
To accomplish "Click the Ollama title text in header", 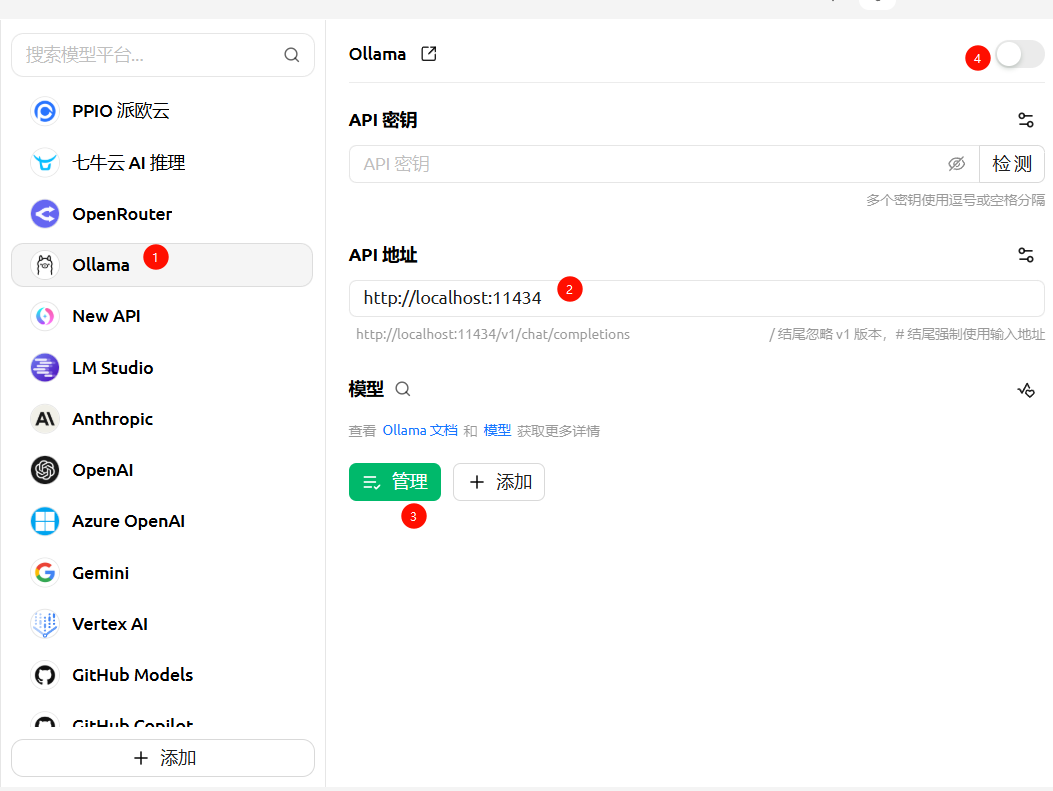I will tap(377, 54).
